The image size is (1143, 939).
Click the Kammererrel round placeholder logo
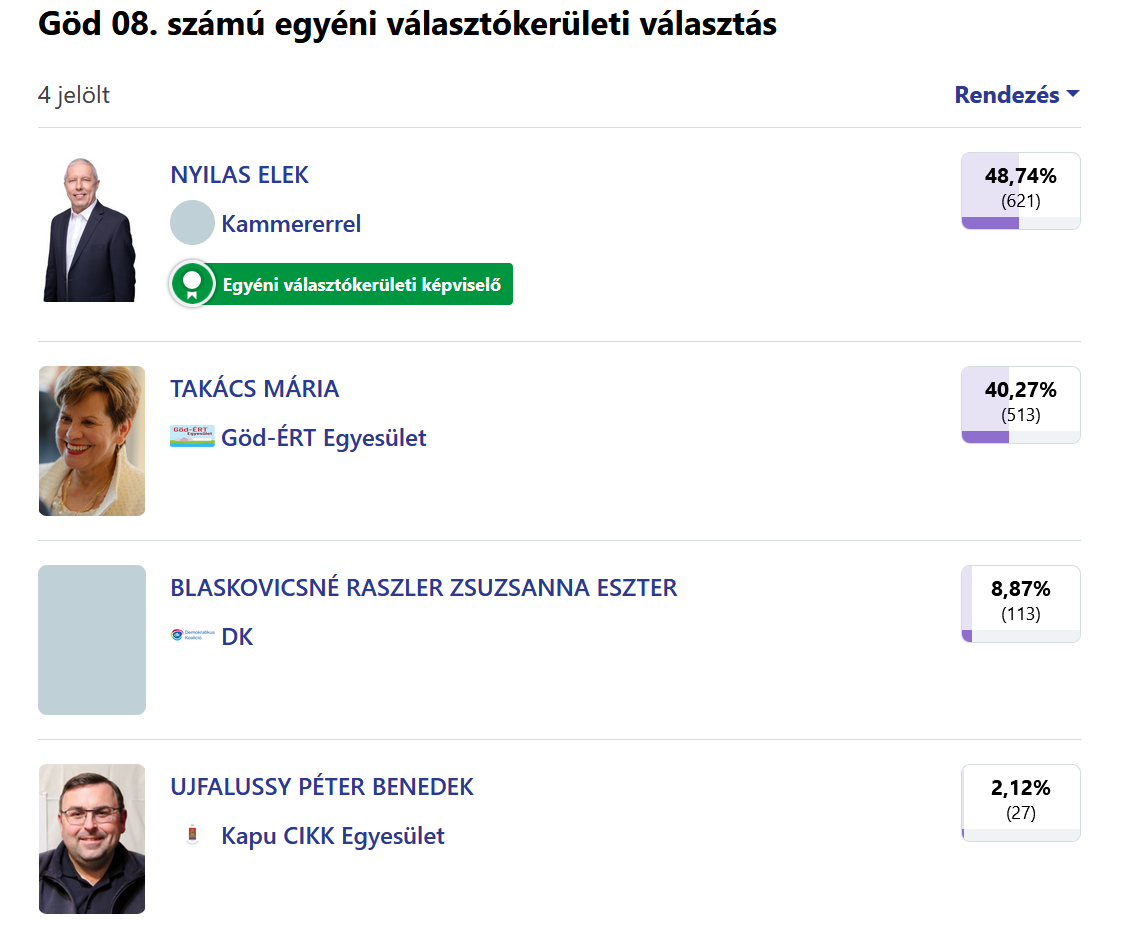[x=192, y=223]
